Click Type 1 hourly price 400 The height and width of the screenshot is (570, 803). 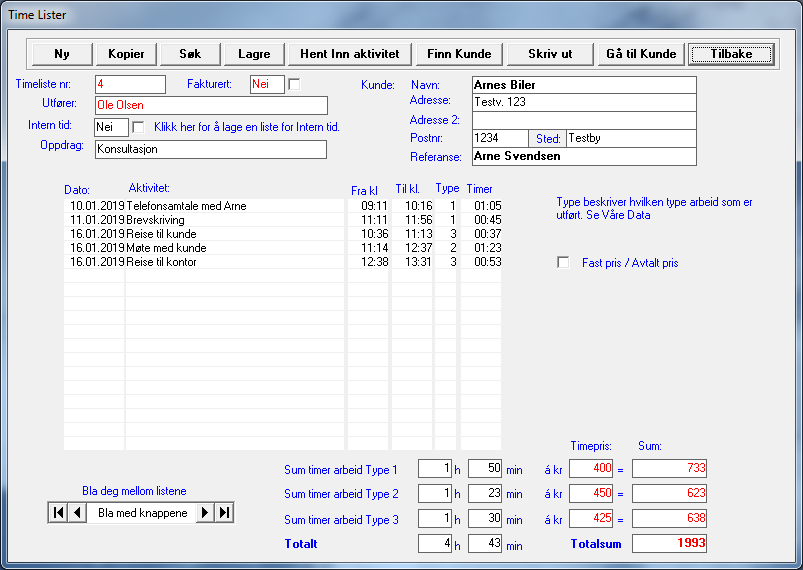point(591,468)
